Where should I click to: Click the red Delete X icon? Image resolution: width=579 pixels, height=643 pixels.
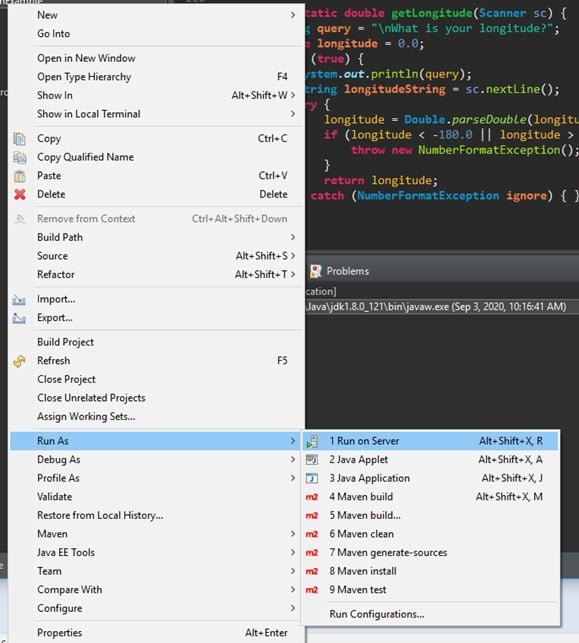pos(19,194)
